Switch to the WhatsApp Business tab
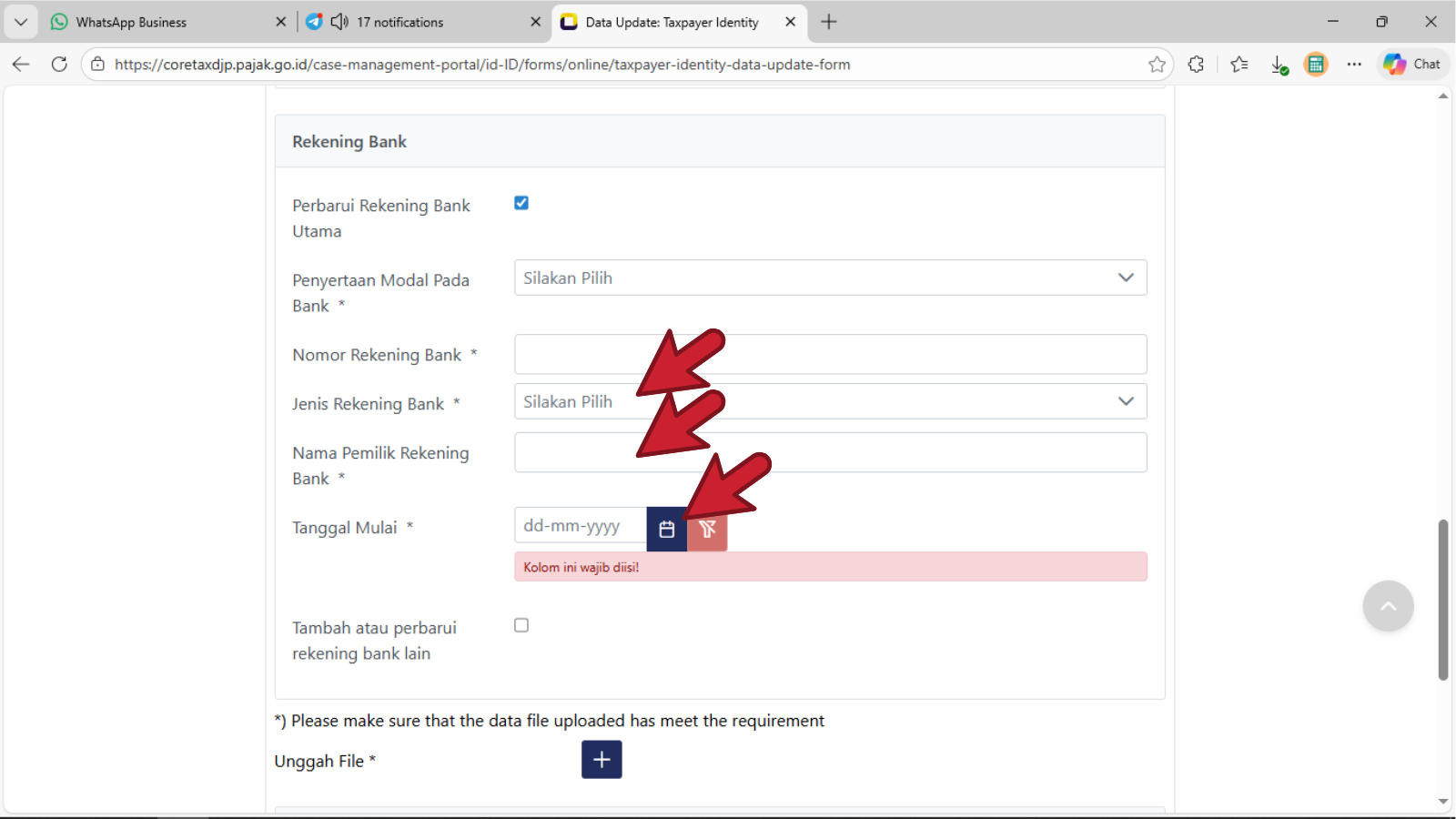 [155, 22]
